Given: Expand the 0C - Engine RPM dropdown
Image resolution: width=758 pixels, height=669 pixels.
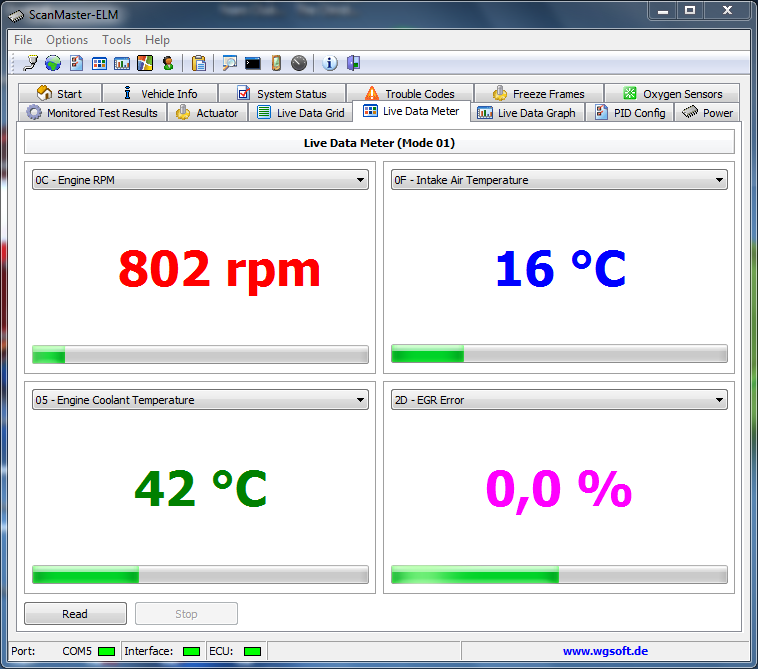Looking at the screenshot, I should (x=200, y=180).
